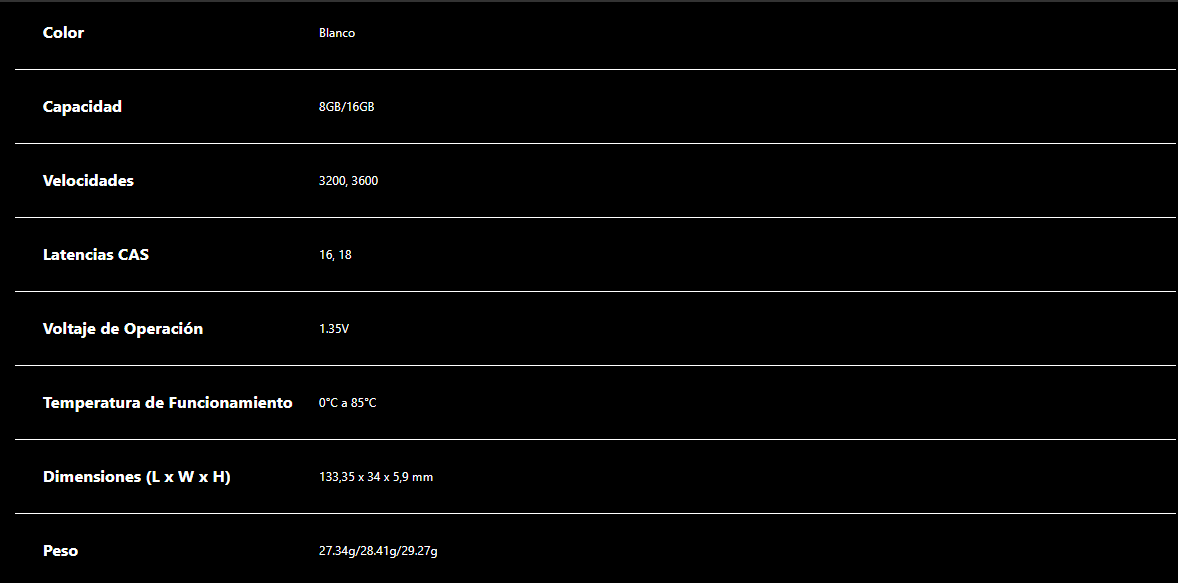The height and width of the screenshot is (583, 1178).
Task: Click the Dimensiones (L x W x H) label
Action: click(136, 477)
